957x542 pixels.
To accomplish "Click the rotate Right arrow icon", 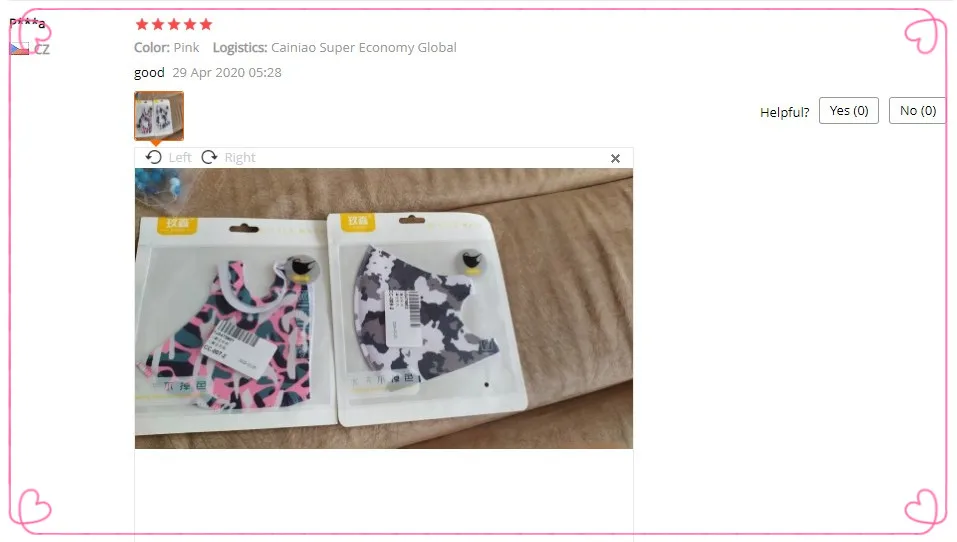I will pyautogui.click(x=209, y=157).
